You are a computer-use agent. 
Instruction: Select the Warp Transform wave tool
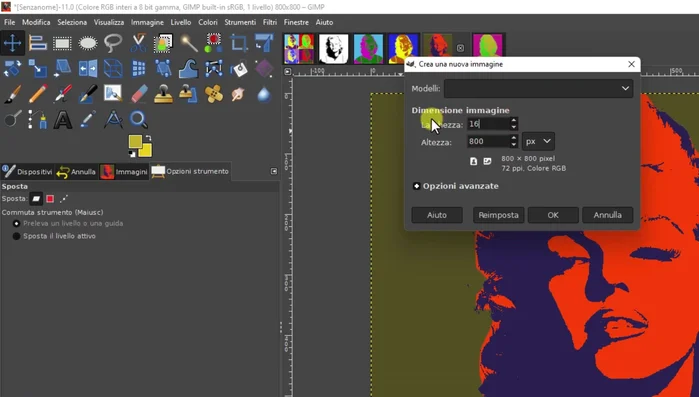coord(189,69)
